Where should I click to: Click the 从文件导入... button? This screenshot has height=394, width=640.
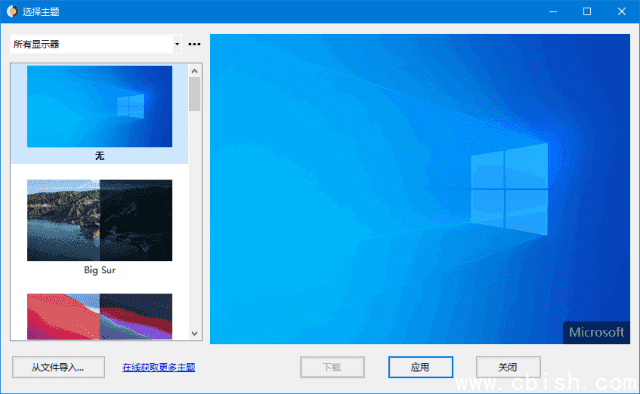point(58,367)
